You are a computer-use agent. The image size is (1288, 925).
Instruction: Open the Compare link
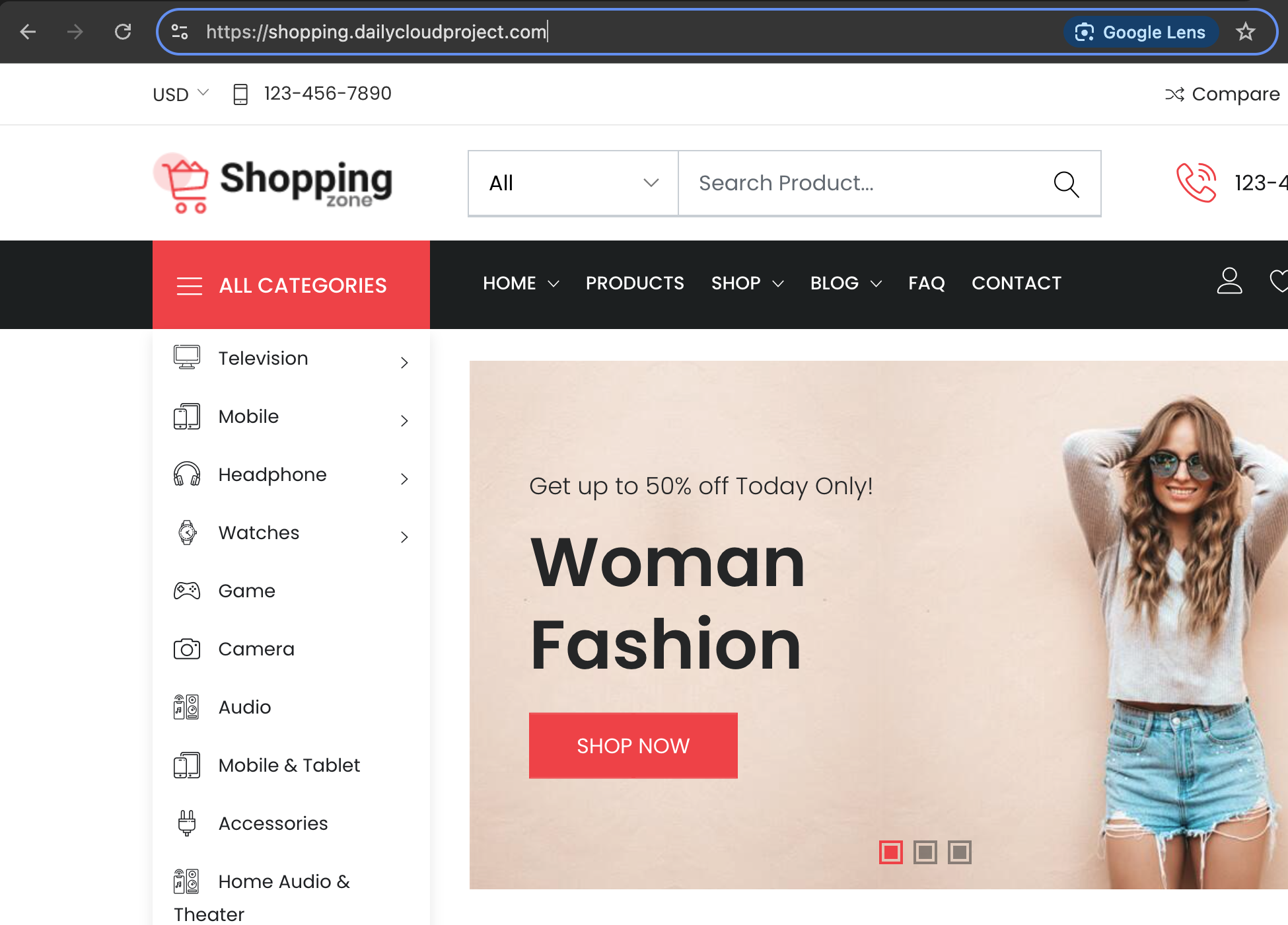(1222, 94)
